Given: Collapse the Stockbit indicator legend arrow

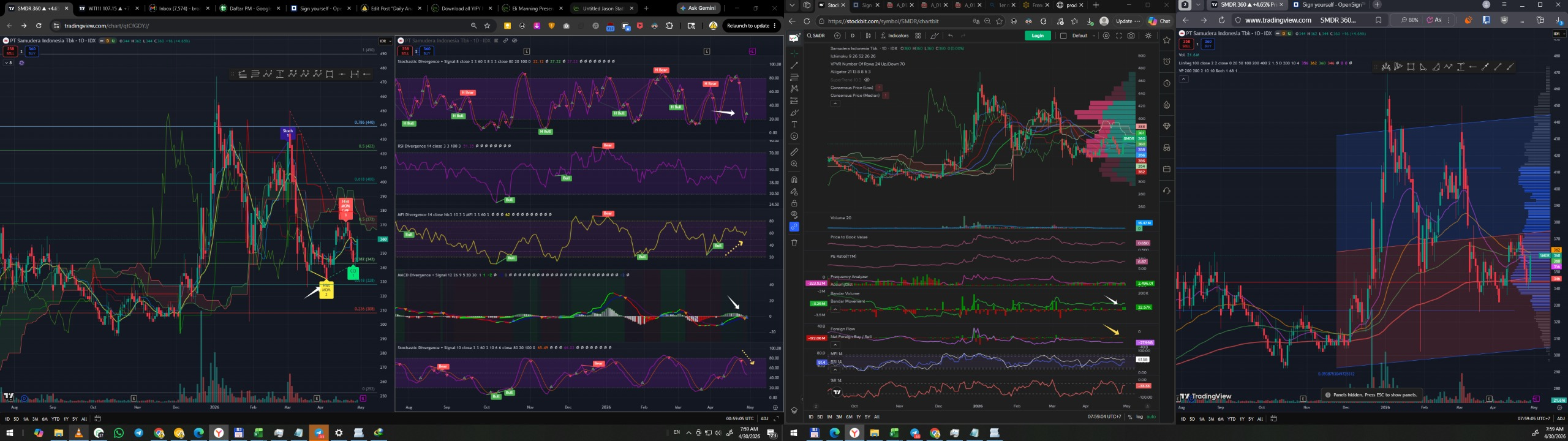Looking at the screenshot, I should (x=835, y=104).
